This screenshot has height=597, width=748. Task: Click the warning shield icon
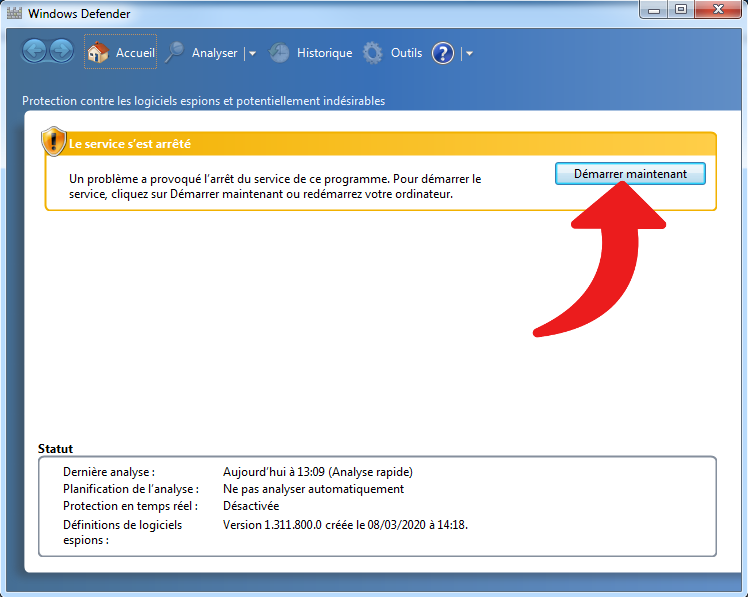pyautogui.click(x=53, y=141)
